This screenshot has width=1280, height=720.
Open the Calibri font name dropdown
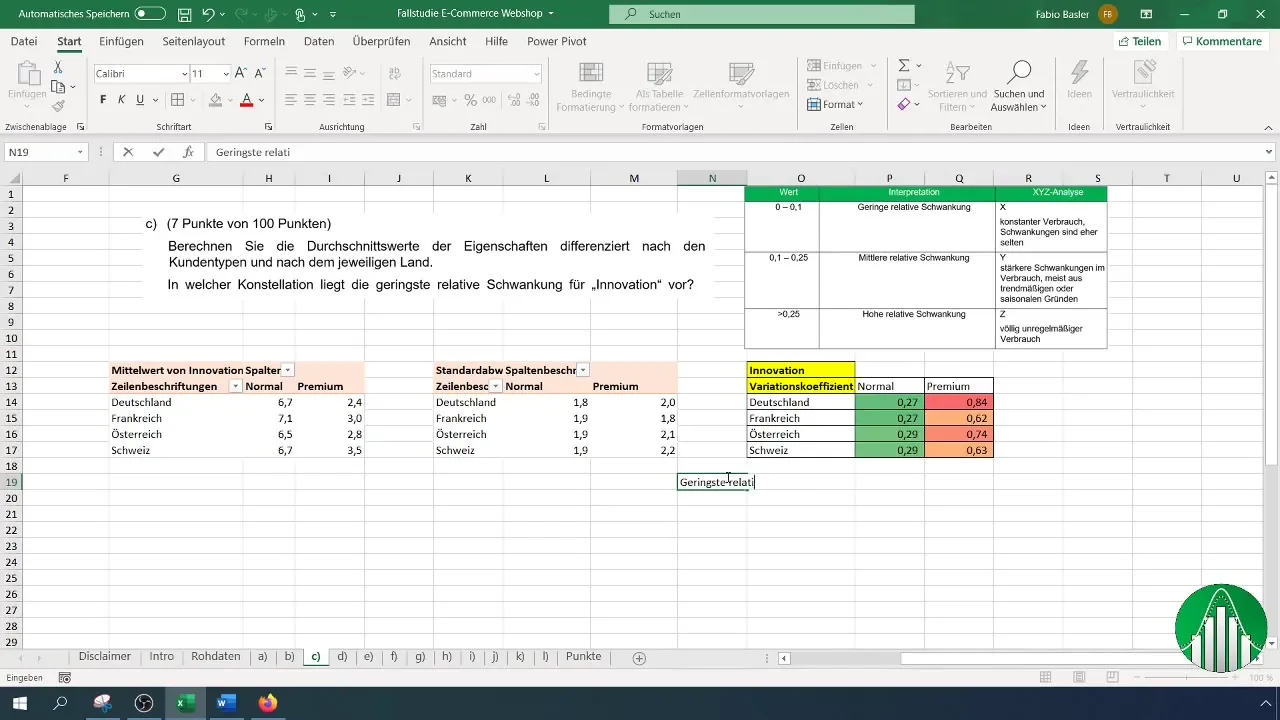click(185, 74)
